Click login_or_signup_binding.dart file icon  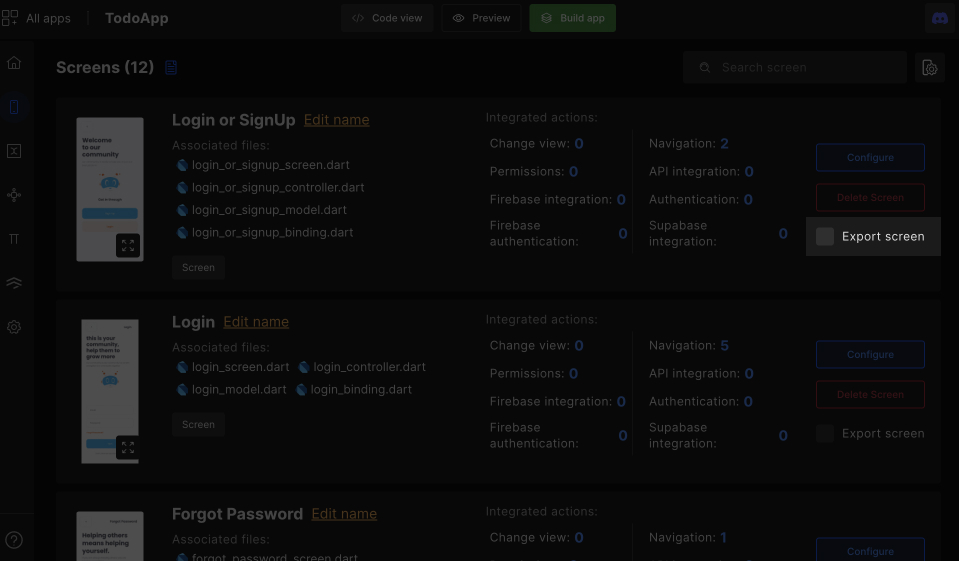click(x=182, y=232)
